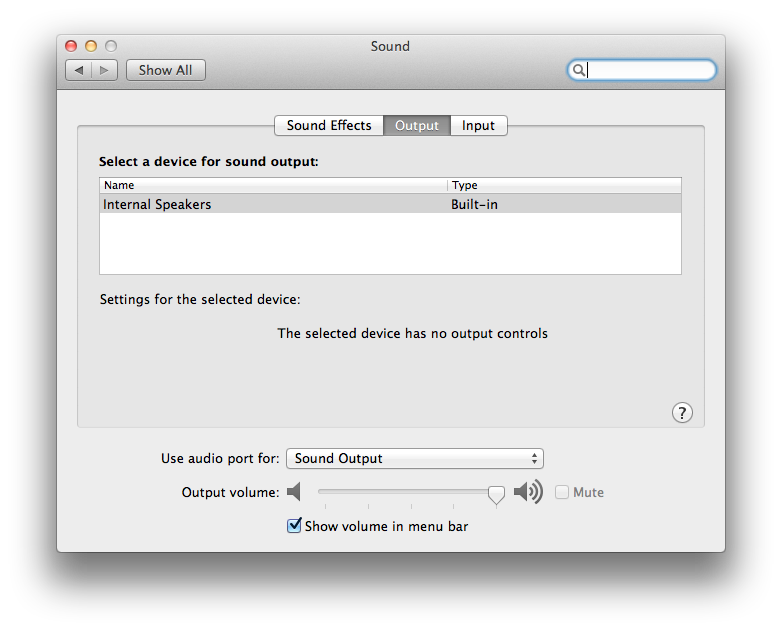
Task: Click the magnifying glass search icon
Action: point(578,70)
